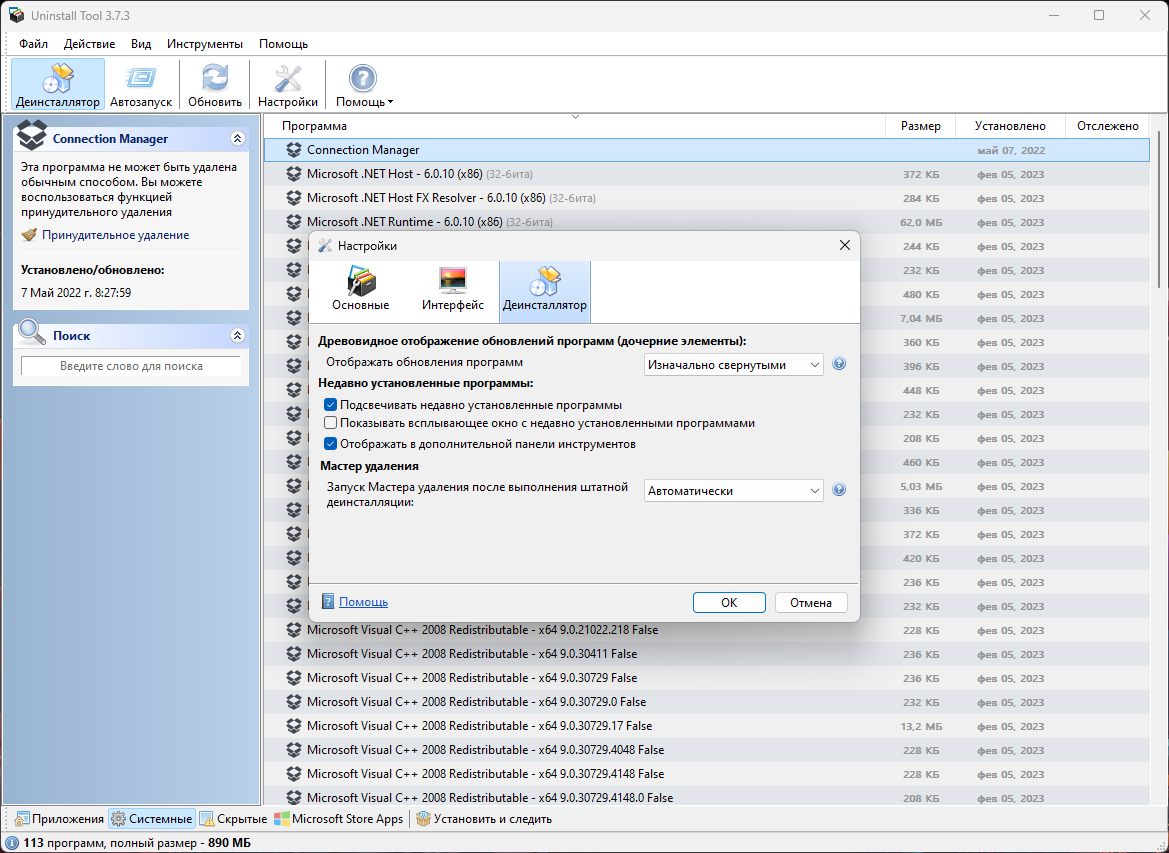
Task: Enable Показывать всплывающее окно checkbox
Action: pos(330,423)
